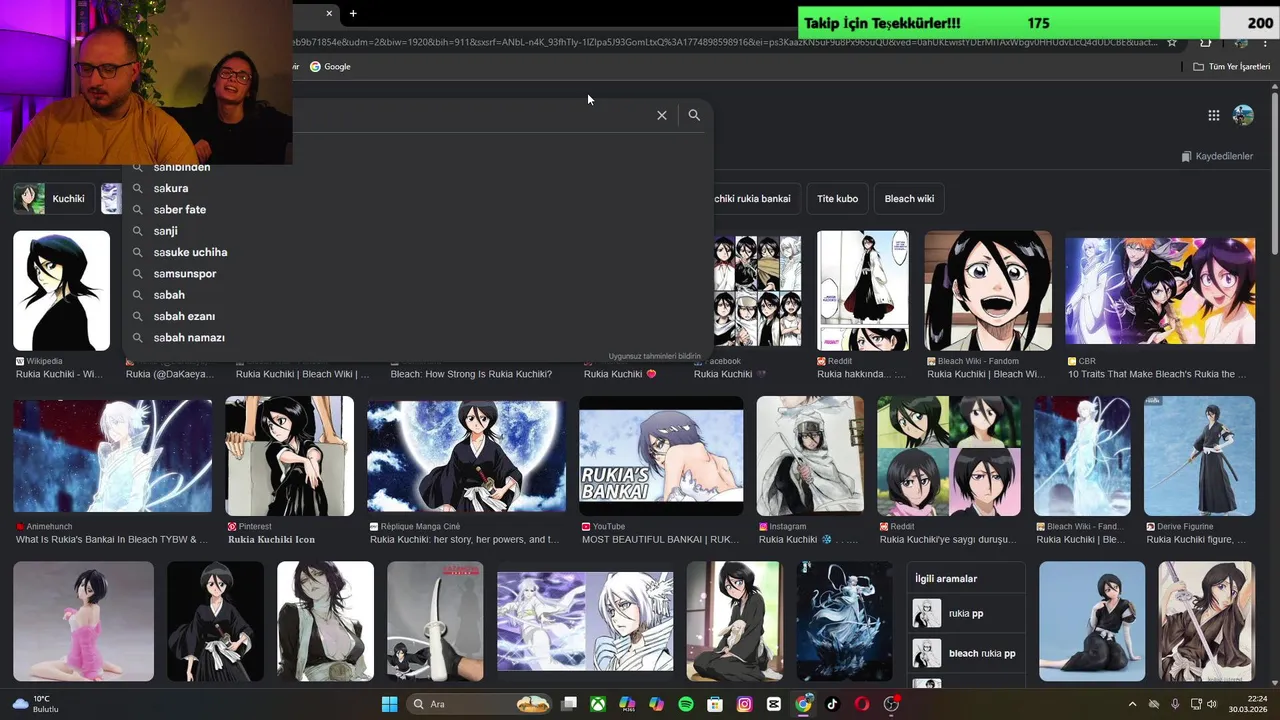Select 'chiki rukia bankai' filter chip
Screen dimensions: 1280x720
[752, 198]
